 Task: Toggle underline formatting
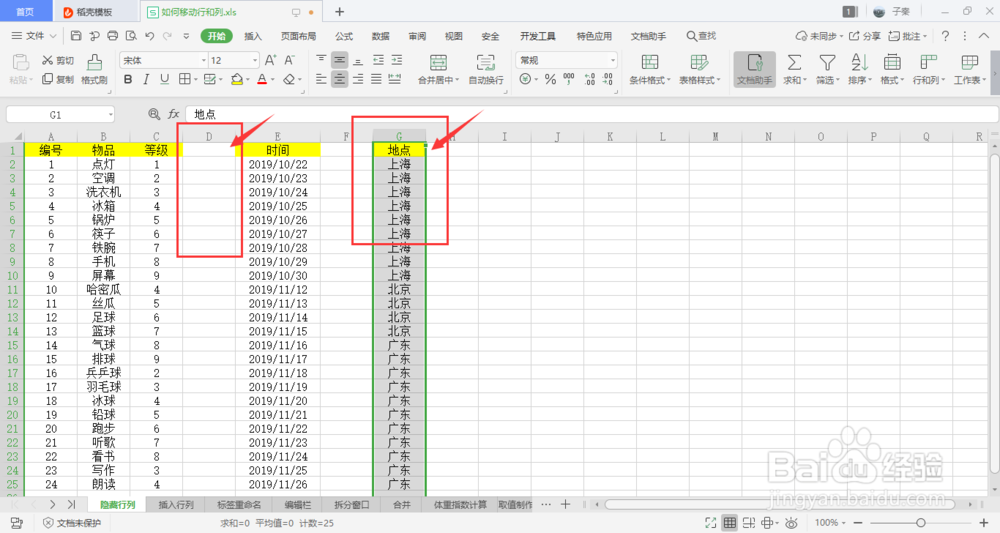pos(165,79)
